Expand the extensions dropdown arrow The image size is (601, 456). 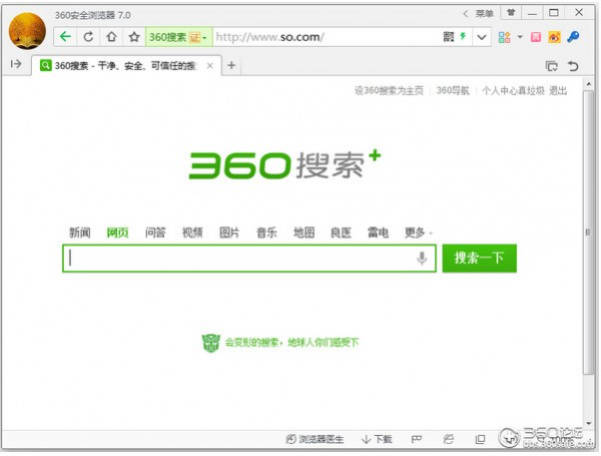520,37
